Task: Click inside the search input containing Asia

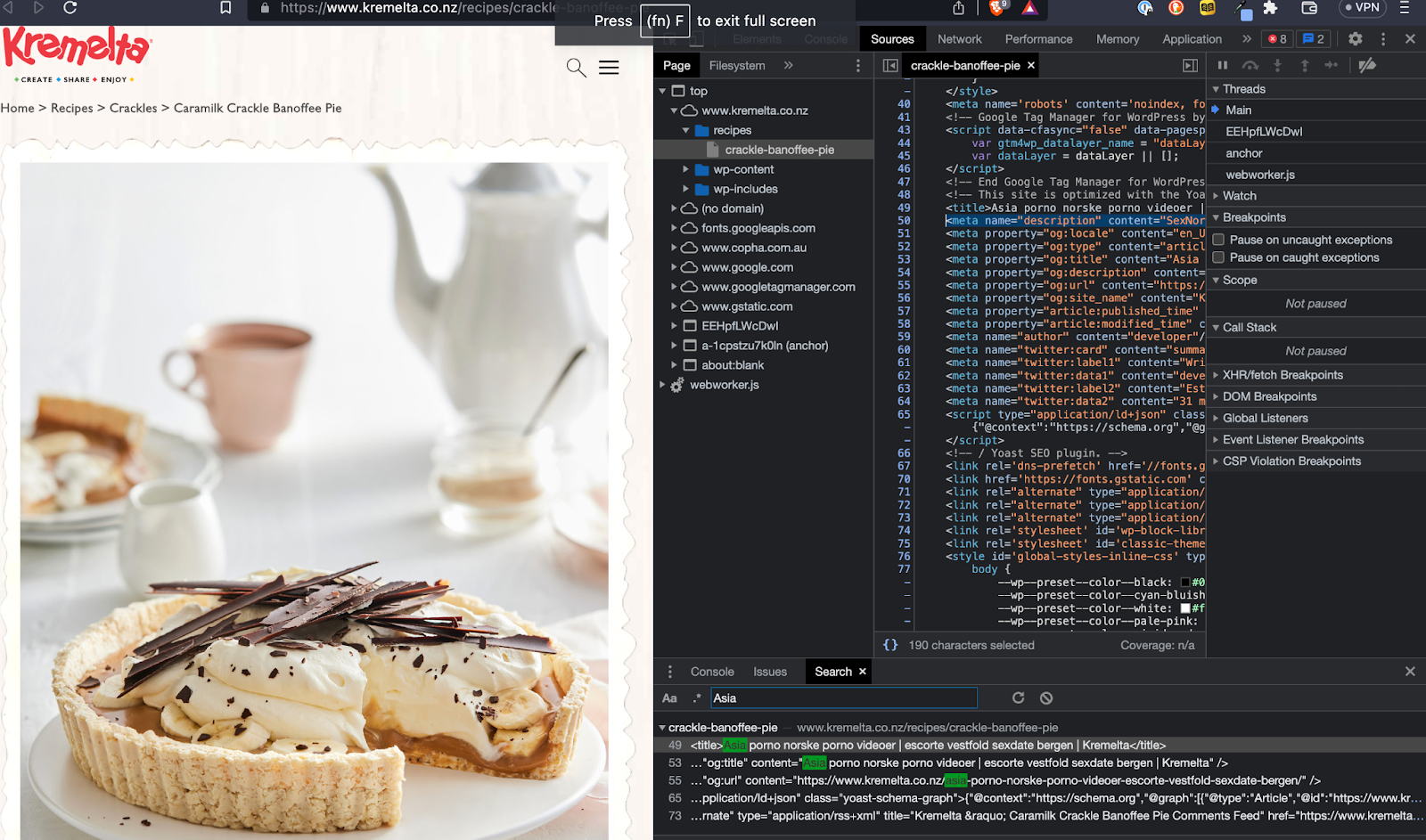Action: [x=841, y=697]
